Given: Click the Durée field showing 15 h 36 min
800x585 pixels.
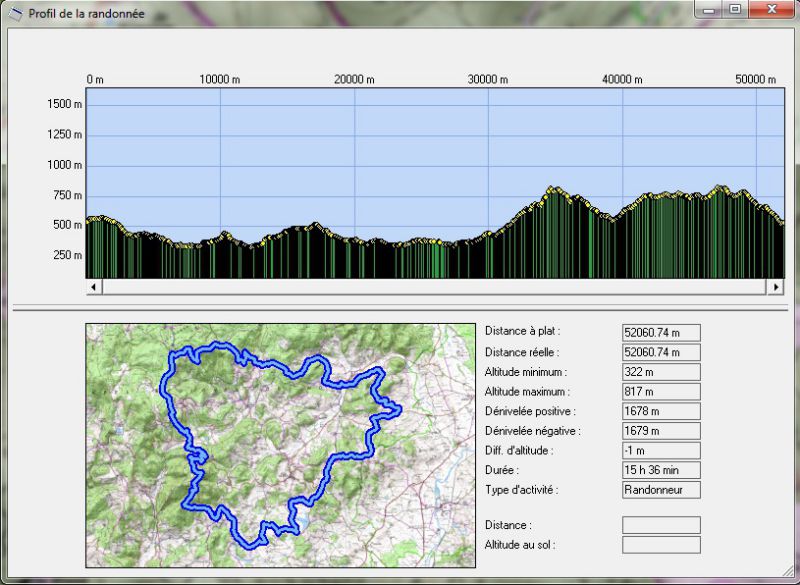Looking at the screenshot, I should click(661, 470).
